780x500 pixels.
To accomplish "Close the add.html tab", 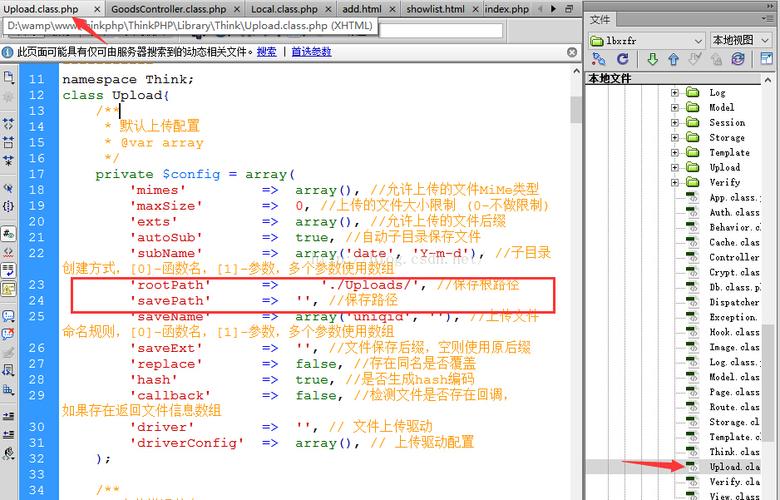I will point(392,9).
